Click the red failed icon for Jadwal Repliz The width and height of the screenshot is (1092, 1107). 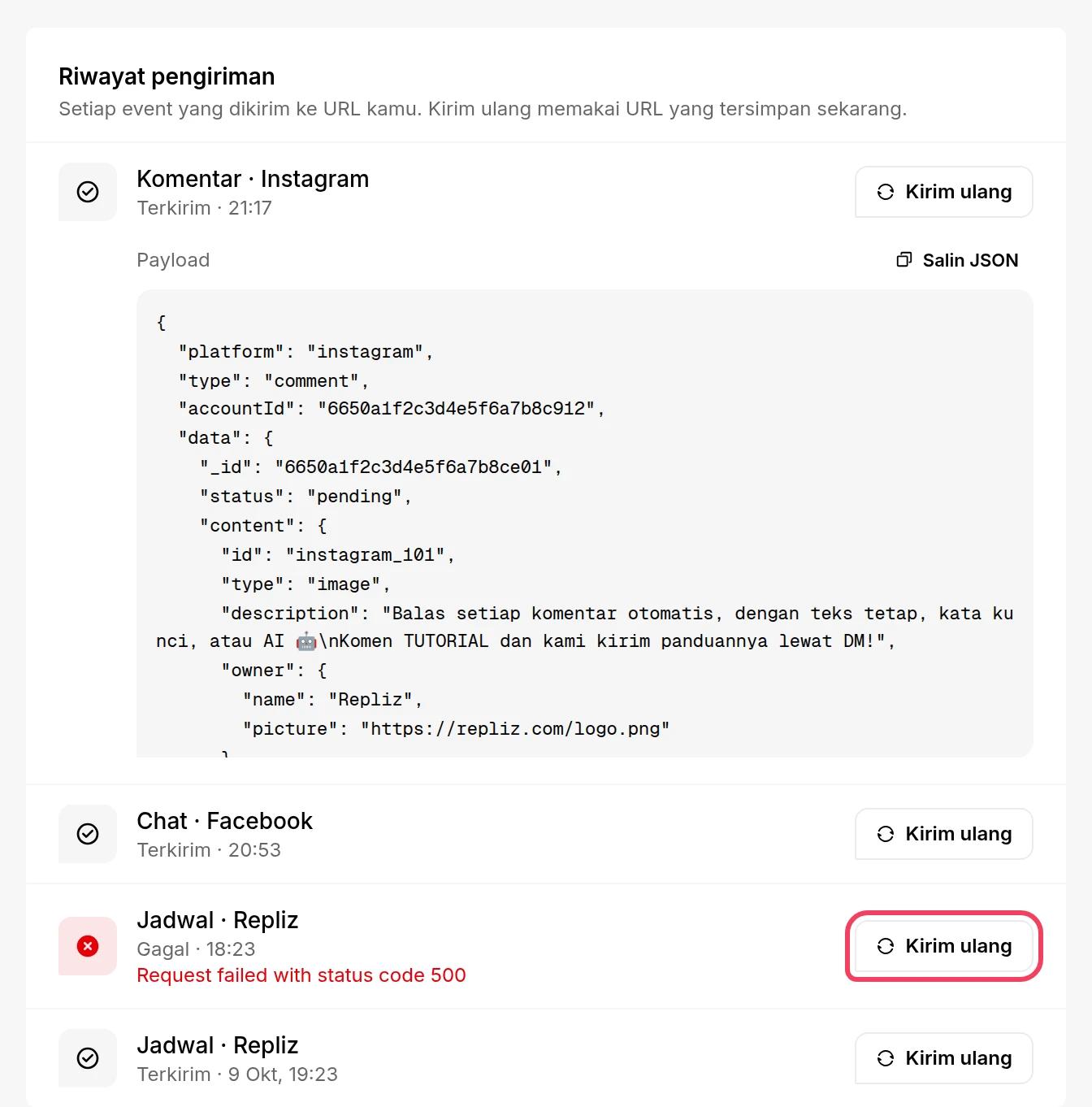[x=88, y=946]
